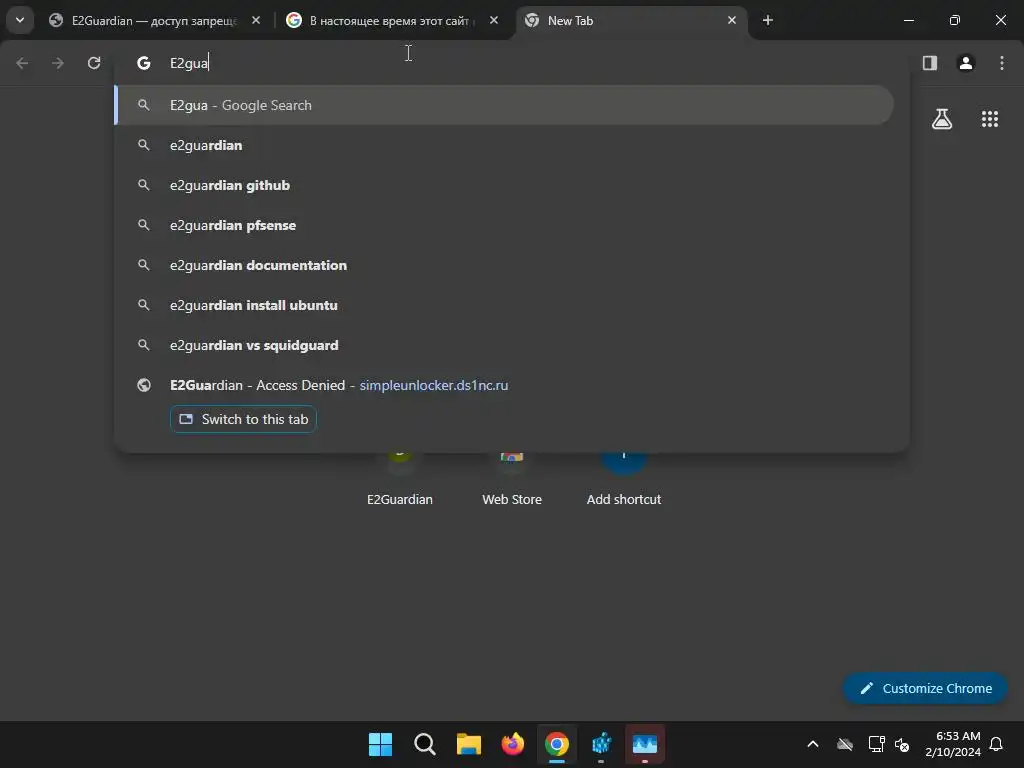1024x768 pixels.
Task: Open the clock showing 6:53 AM
Action: coord(953,744)
